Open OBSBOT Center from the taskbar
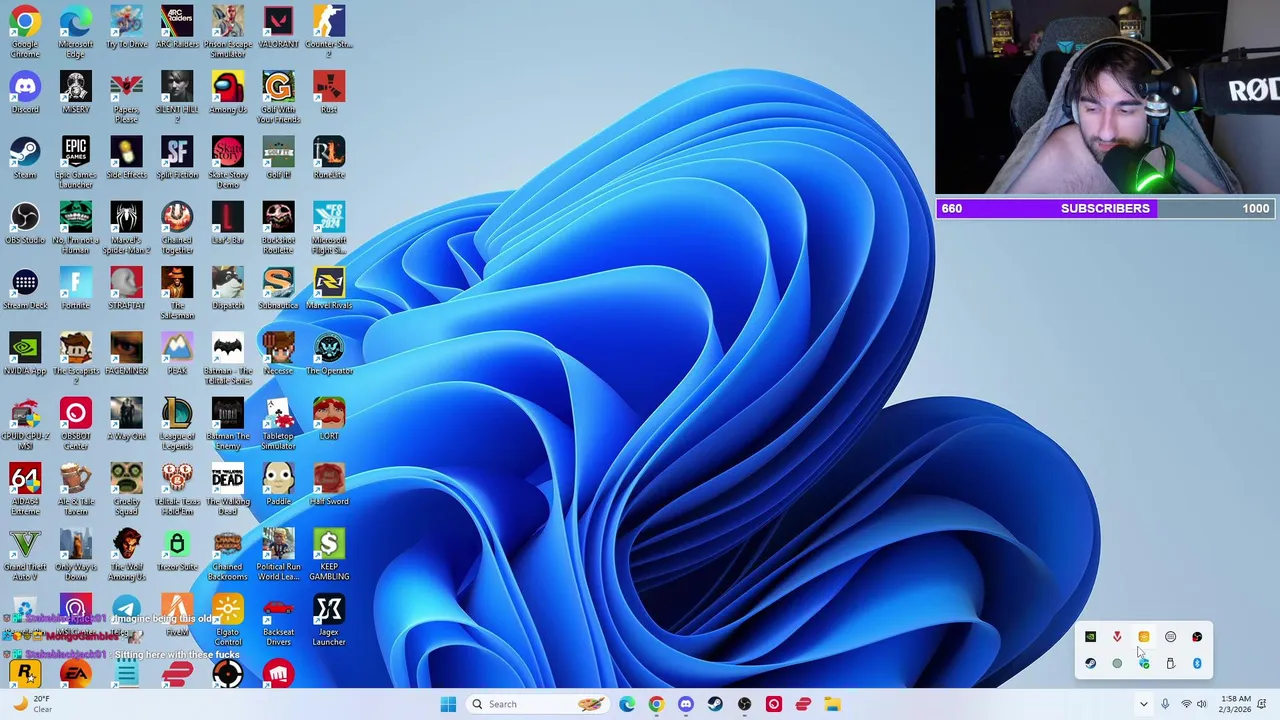Image resolution: width=1280 pixels, height=720 pixels. 773,704
